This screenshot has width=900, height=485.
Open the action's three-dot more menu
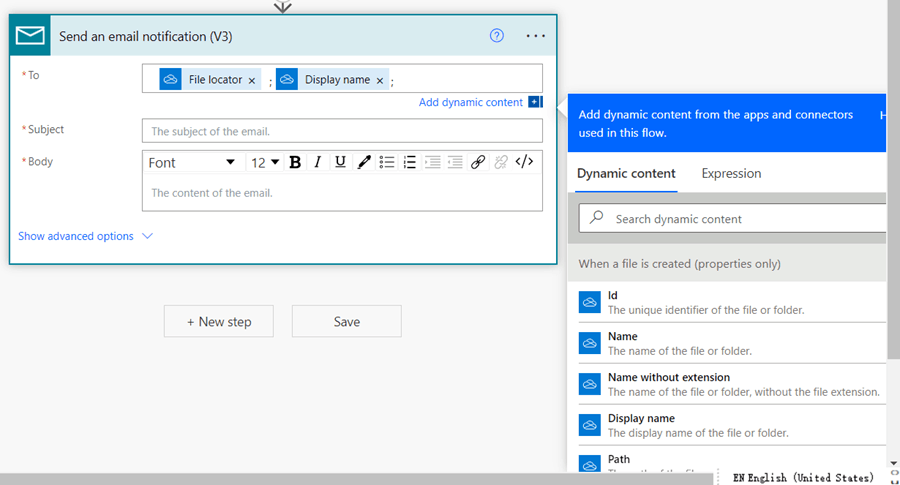click(x=536, y=36)
